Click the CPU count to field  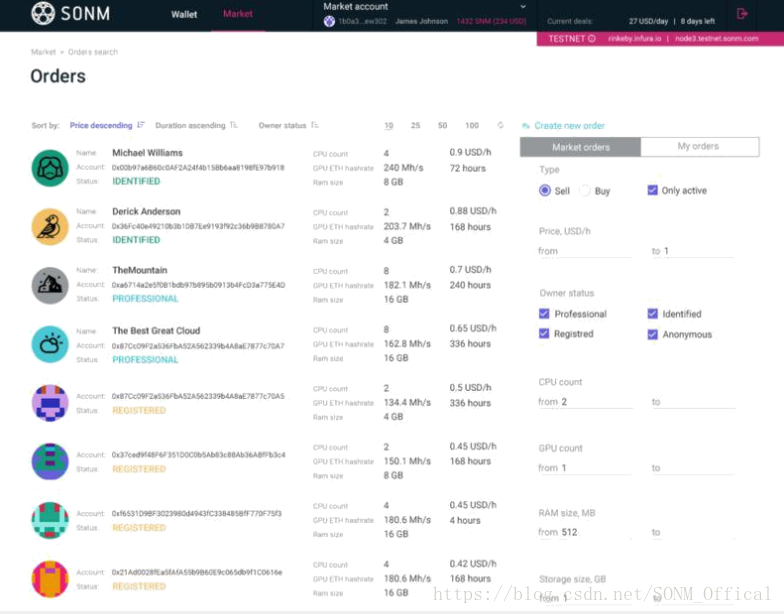click(x=694, y=402)
